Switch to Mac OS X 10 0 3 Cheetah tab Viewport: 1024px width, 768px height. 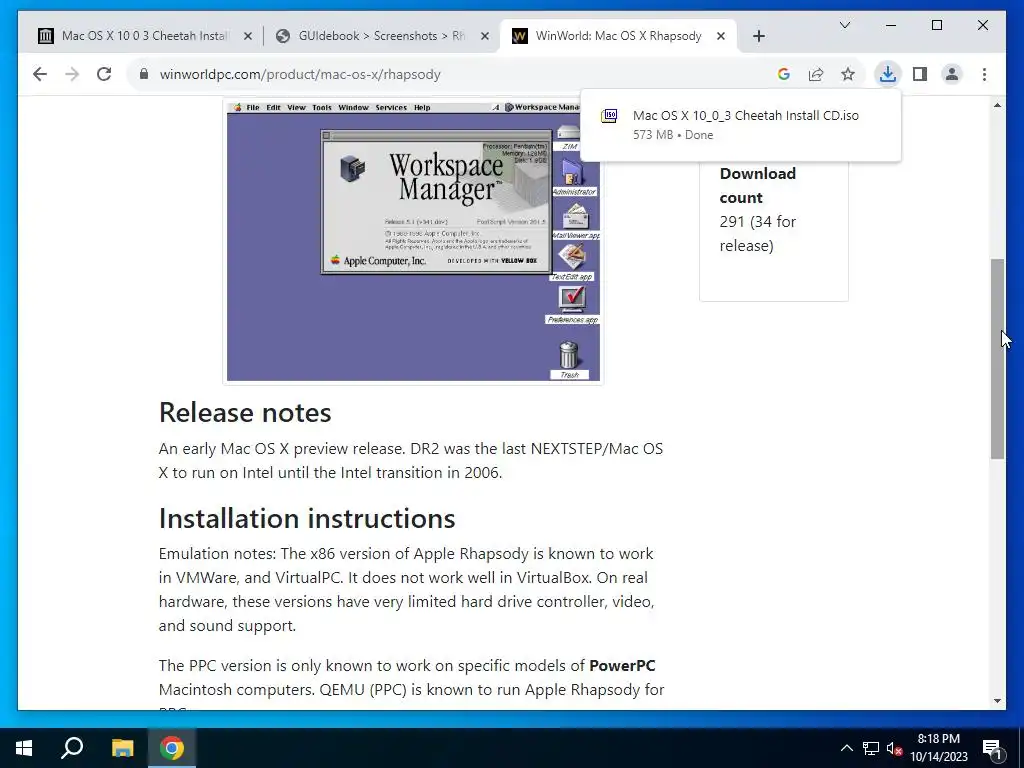(x=145, y=36)
